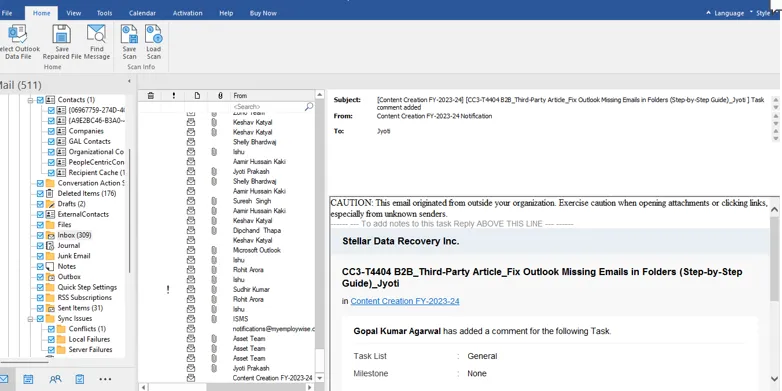Click the Drafts folder icon
This screenshot has height=391, width=782.
50,204
